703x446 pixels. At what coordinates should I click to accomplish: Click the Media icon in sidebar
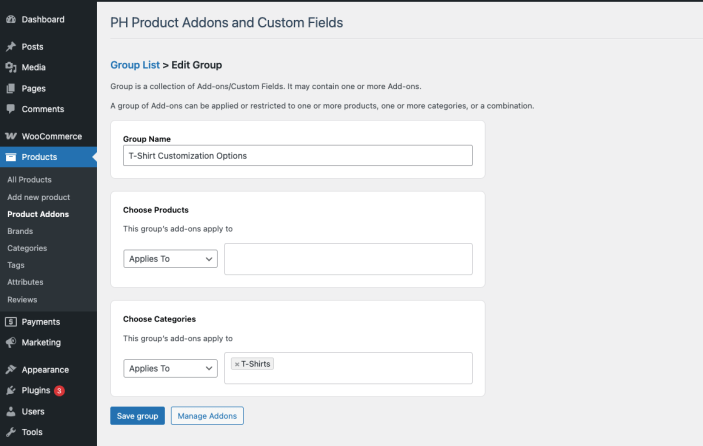point(10,68)
